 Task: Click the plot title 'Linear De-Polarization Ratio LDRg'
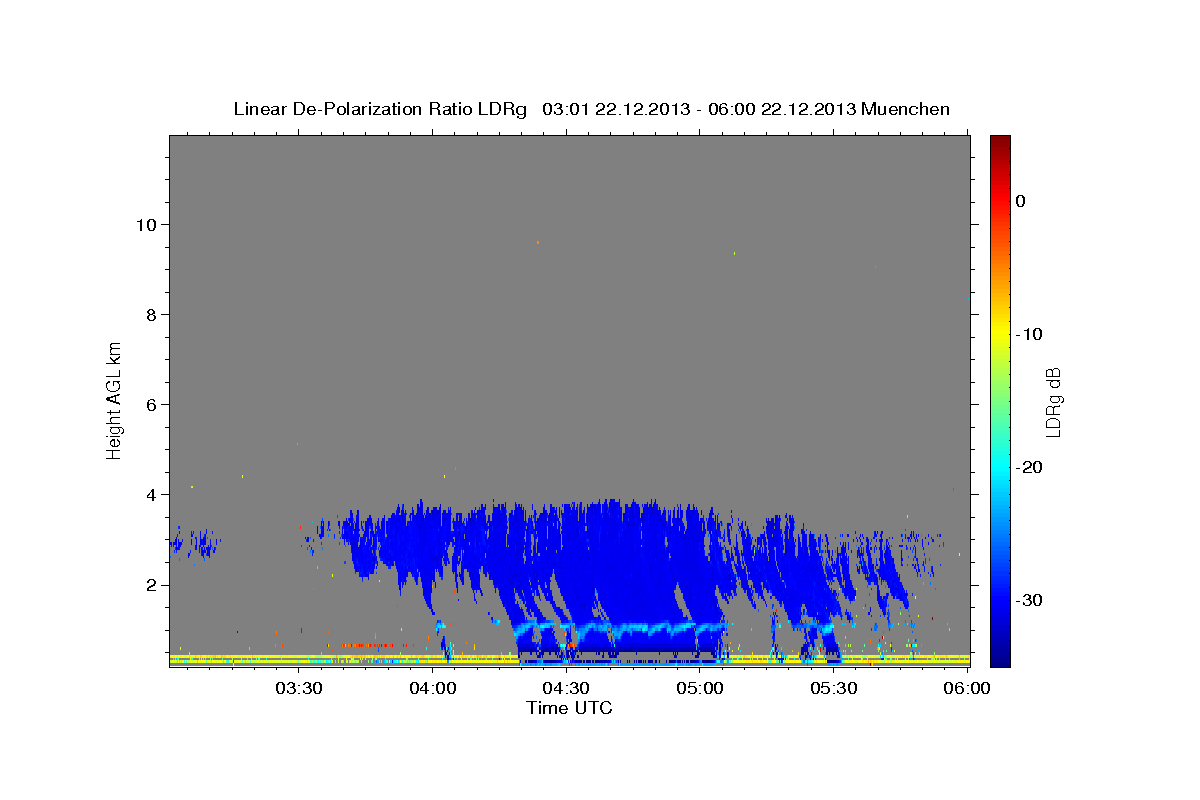[380, 109]
